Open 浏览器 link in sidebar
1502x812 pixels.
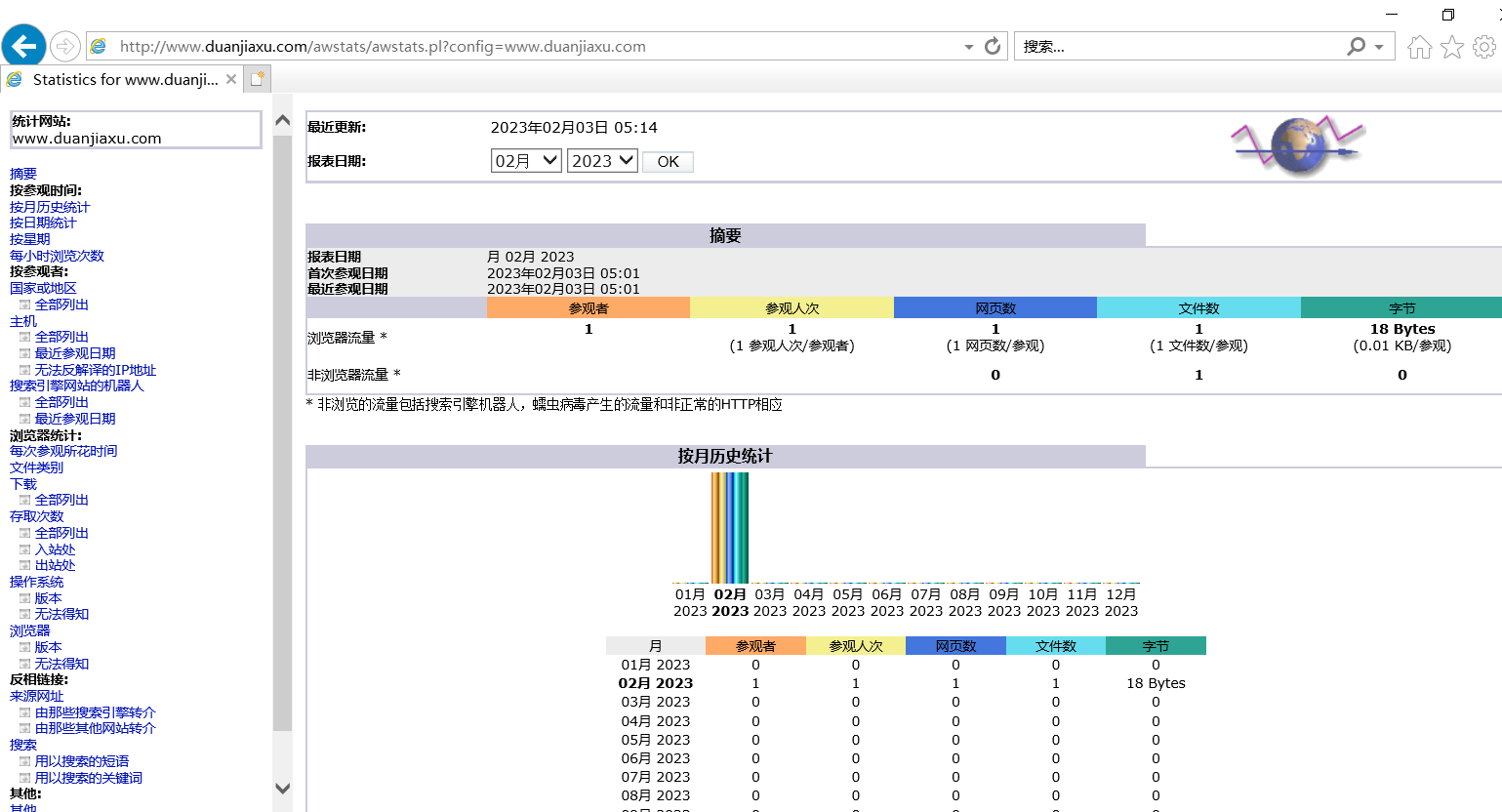[x=30, y=630]
